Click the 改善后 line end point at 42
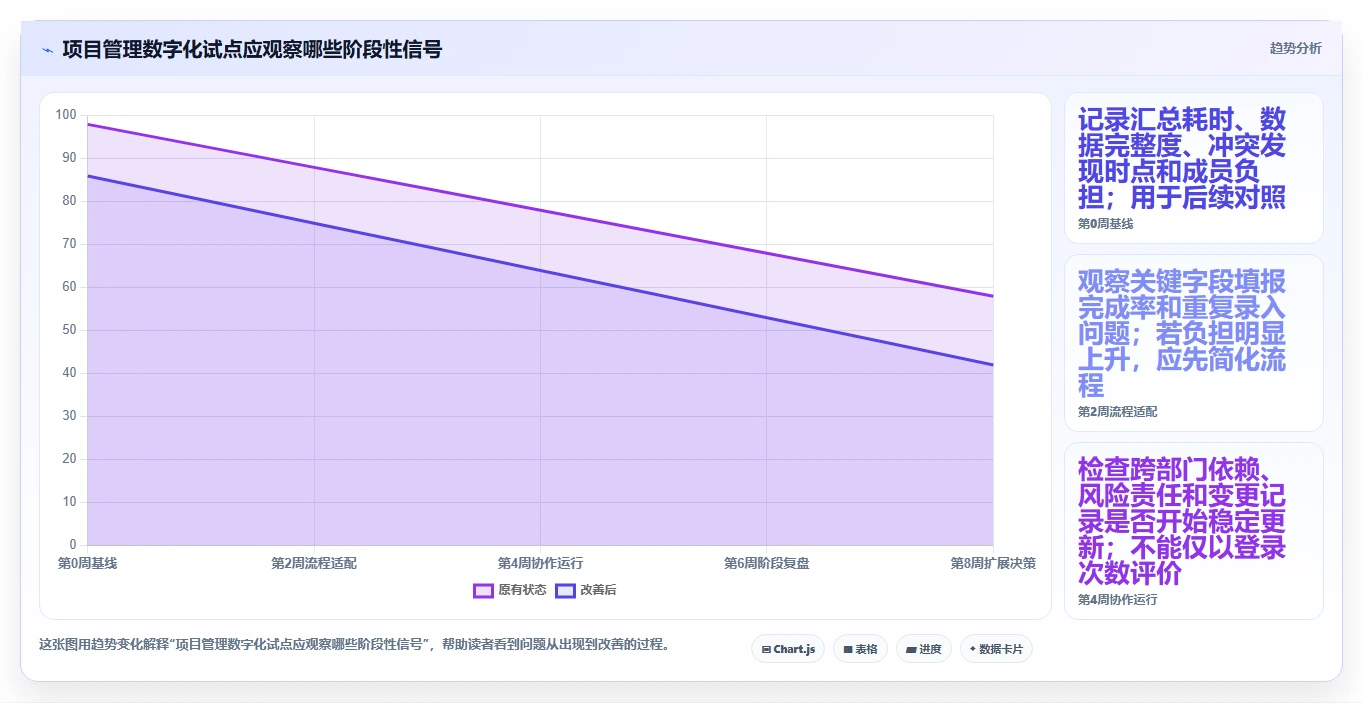1363x703 pixels. click(993, 365)
